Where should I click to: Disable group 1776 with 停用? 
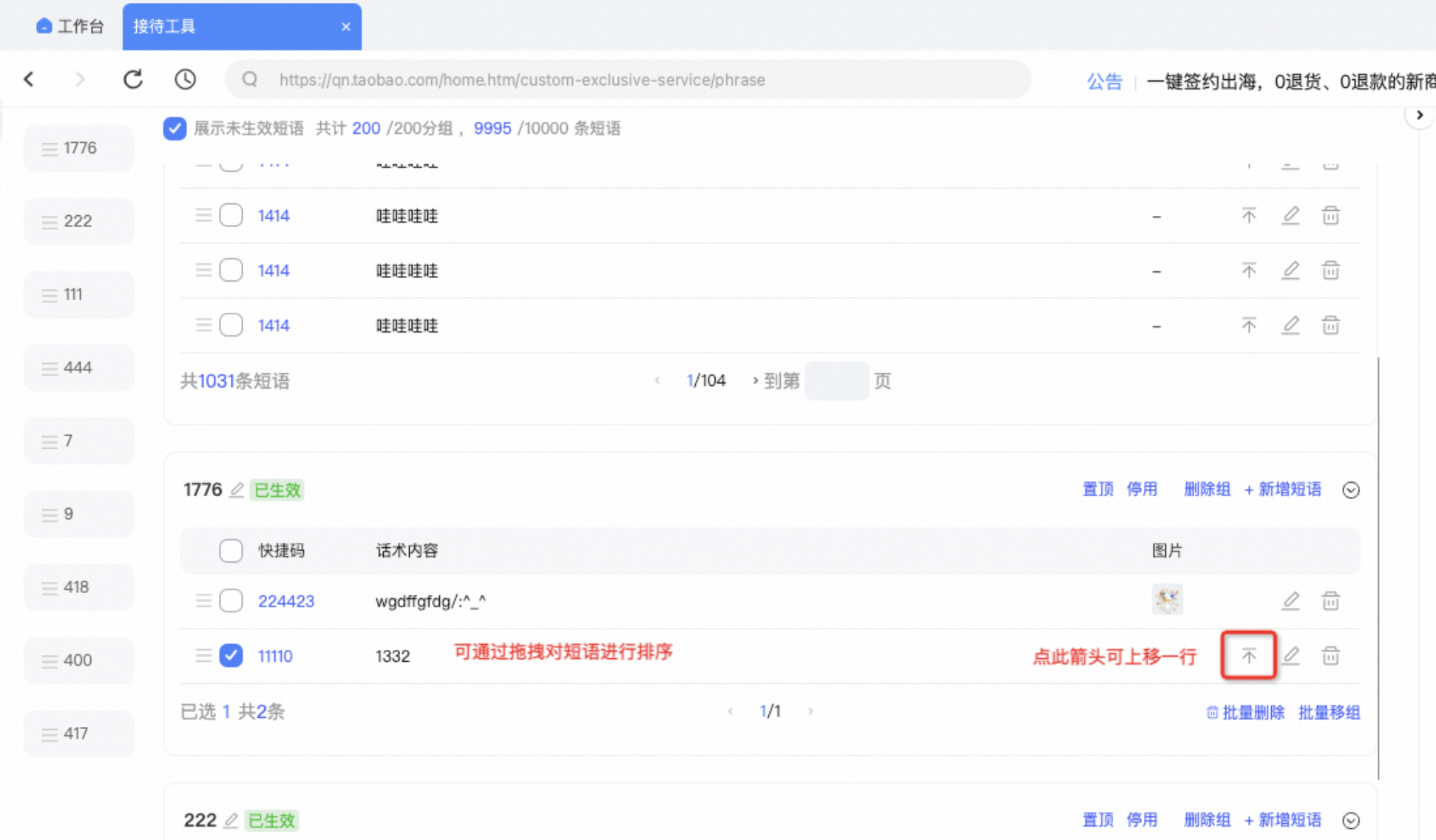point(1142,490)
